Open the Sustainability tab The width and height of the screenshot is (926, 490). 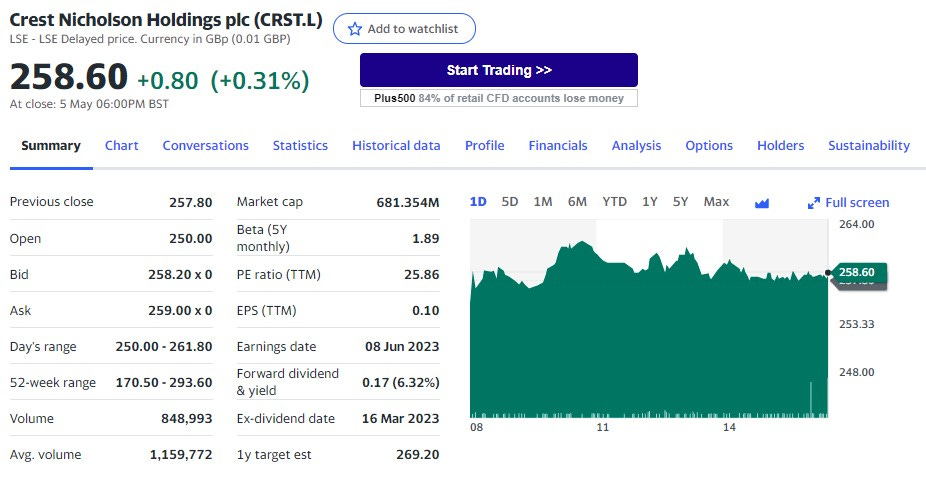click(x=869, y=146)
